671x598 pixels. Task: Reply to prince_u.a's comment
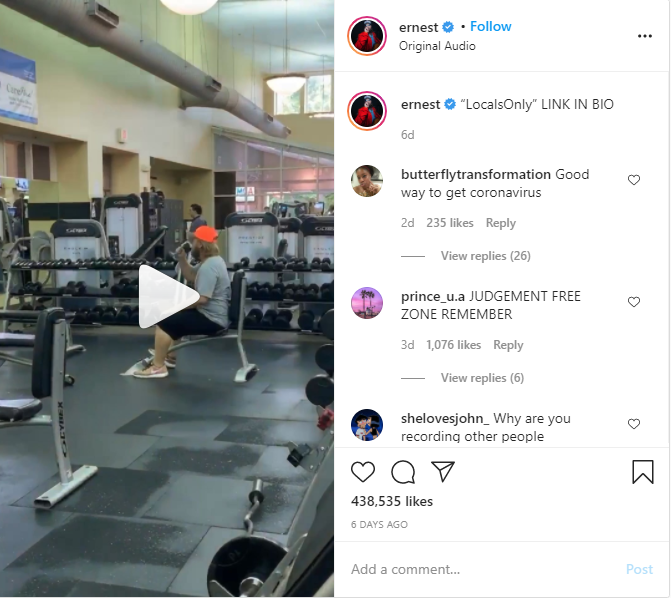508,345
